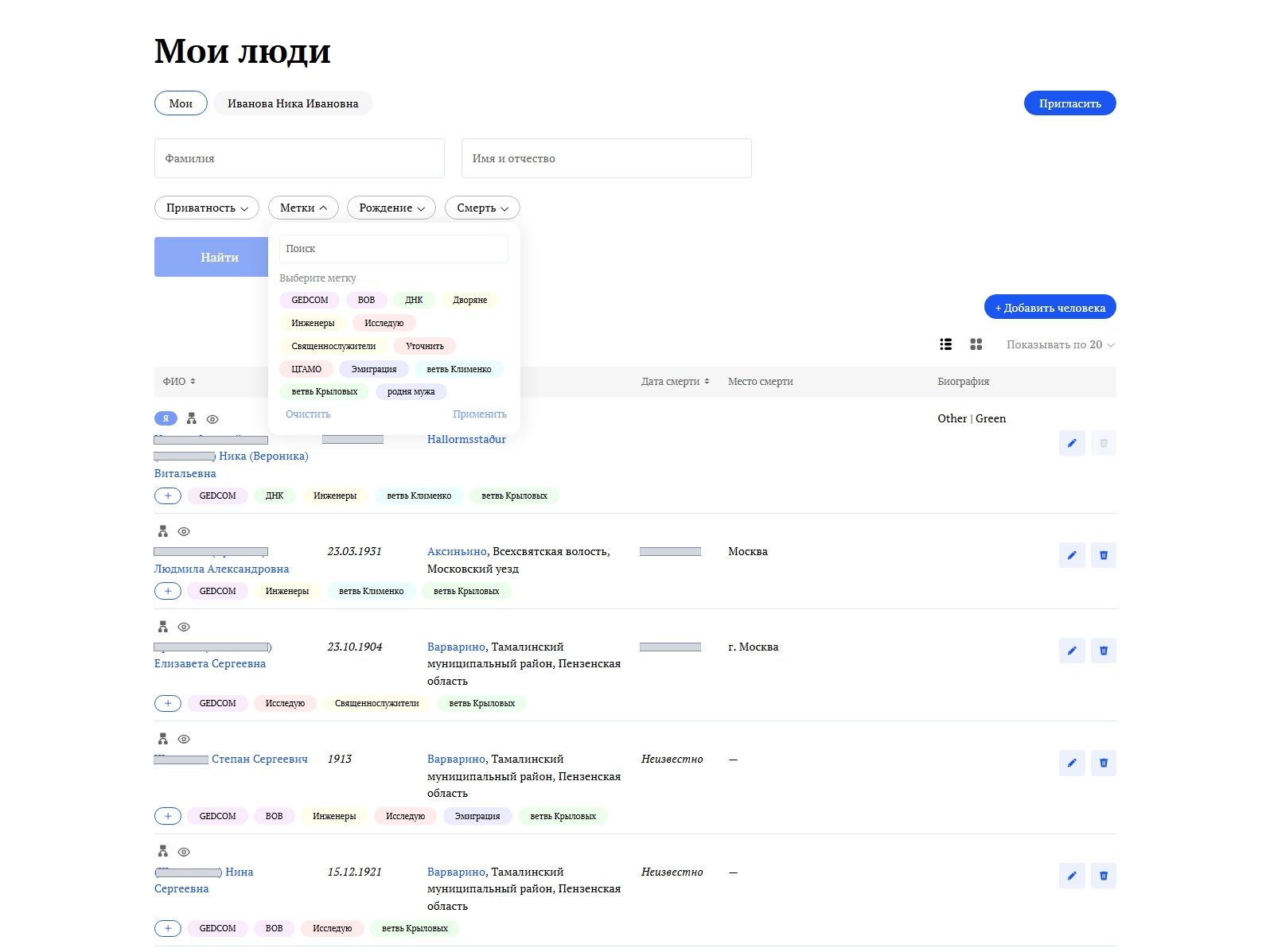
Task: Click pencil icon for Степан Сергеевич row
Action: (1071, 763)
